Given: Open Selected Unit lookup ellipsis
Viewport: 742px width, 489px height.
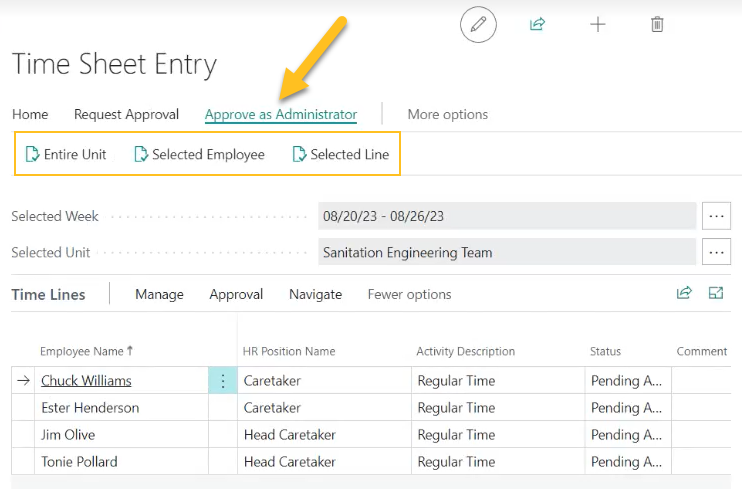Looking at the screenshot, I should coord(716,253).
